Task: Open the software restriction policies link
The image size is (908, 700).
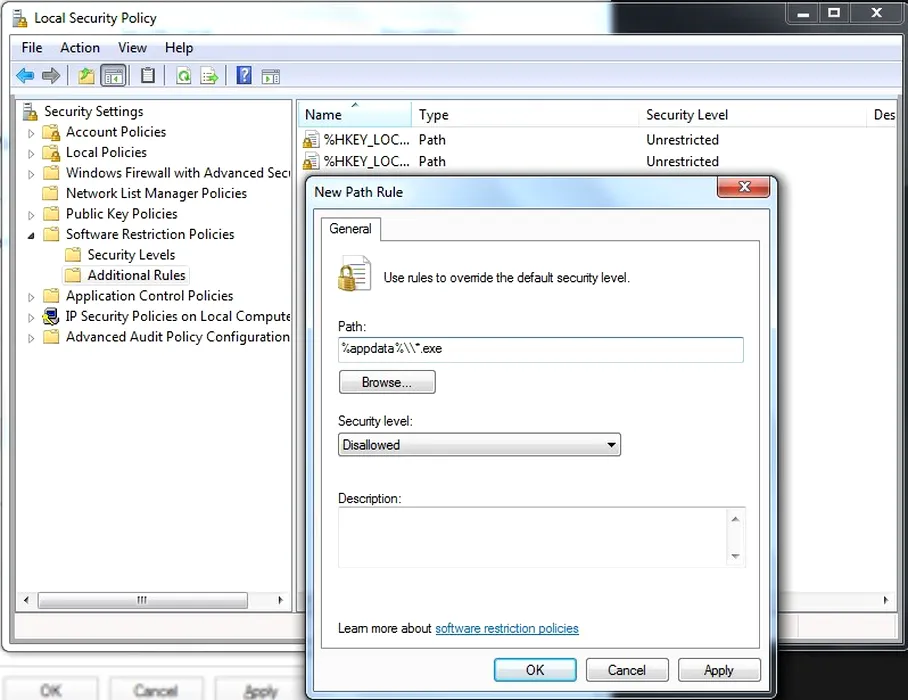Action: (x=506, y=628)
